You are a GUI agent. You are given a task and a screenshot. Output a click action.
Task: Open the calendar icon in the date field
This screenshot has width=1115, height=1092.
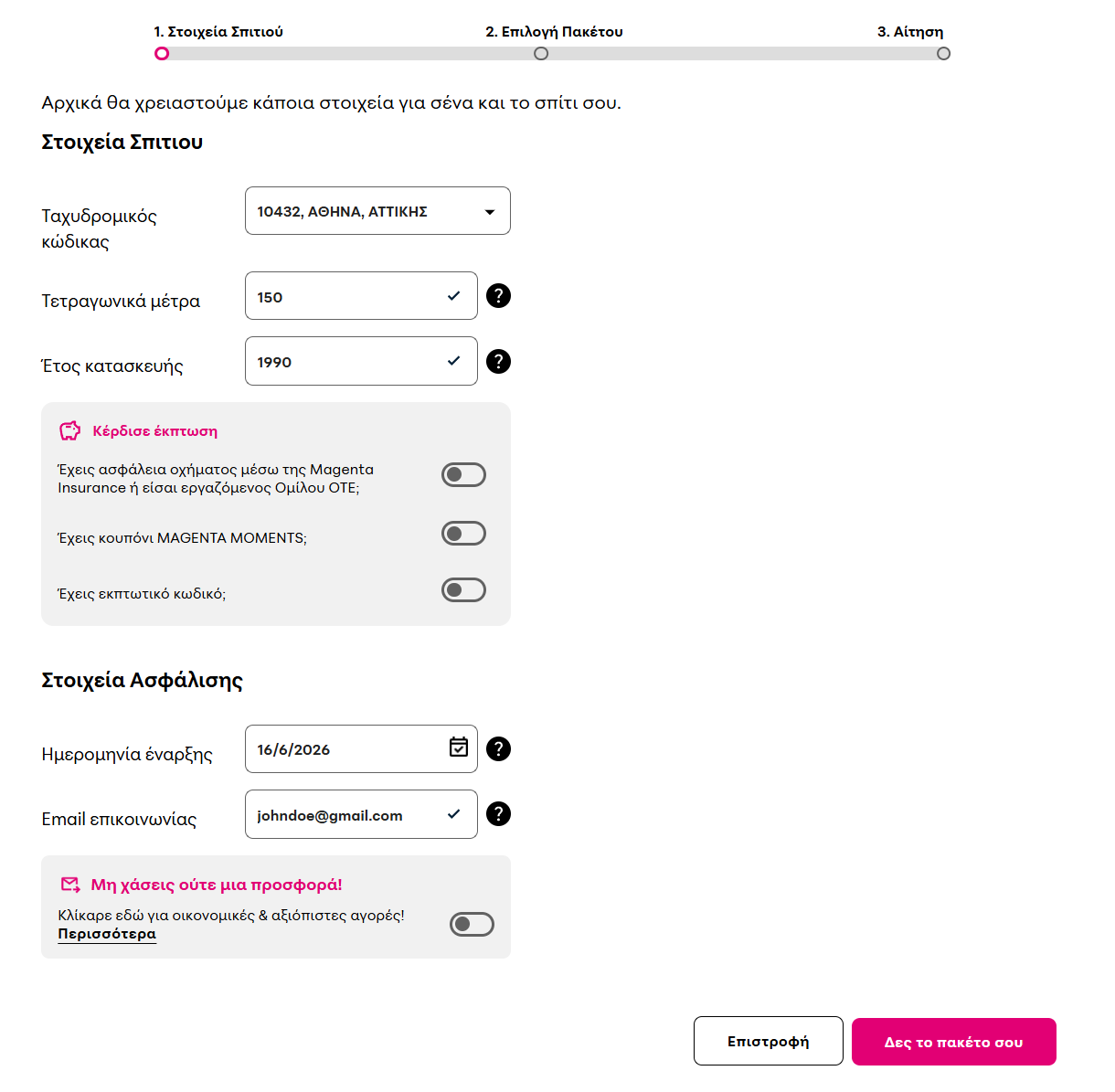[x=459, y=747]
